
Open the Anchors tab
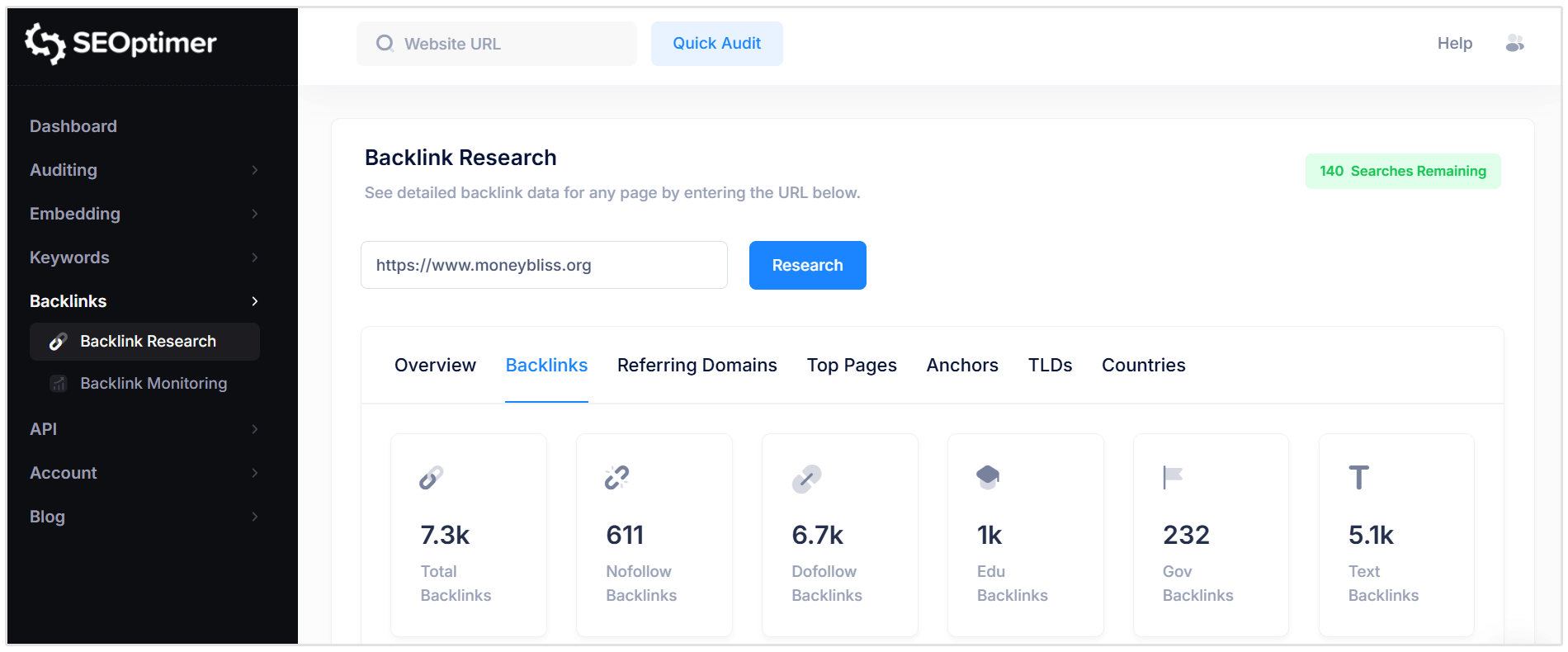961,365
